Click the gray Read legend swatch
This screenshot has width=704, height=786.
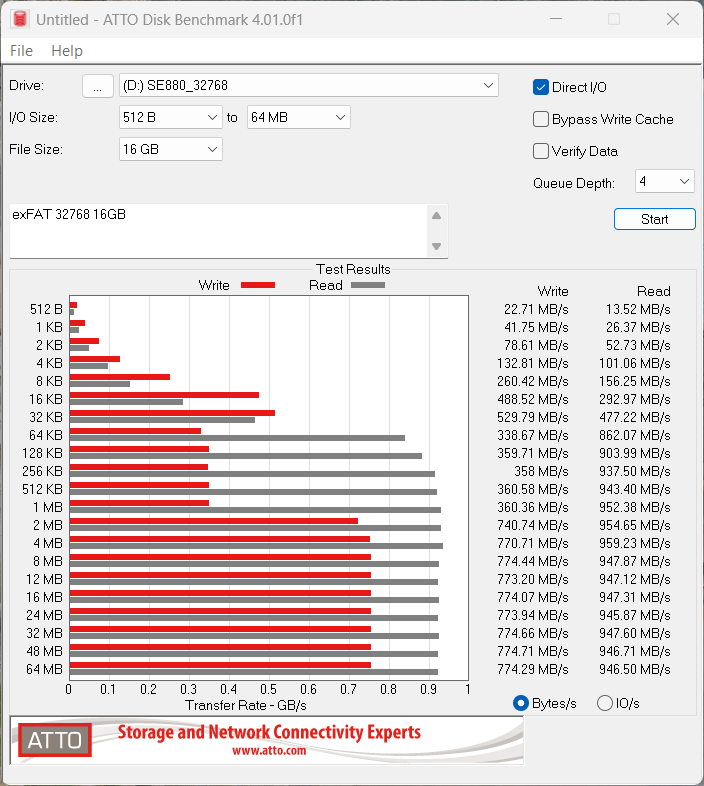coord(368,285)
